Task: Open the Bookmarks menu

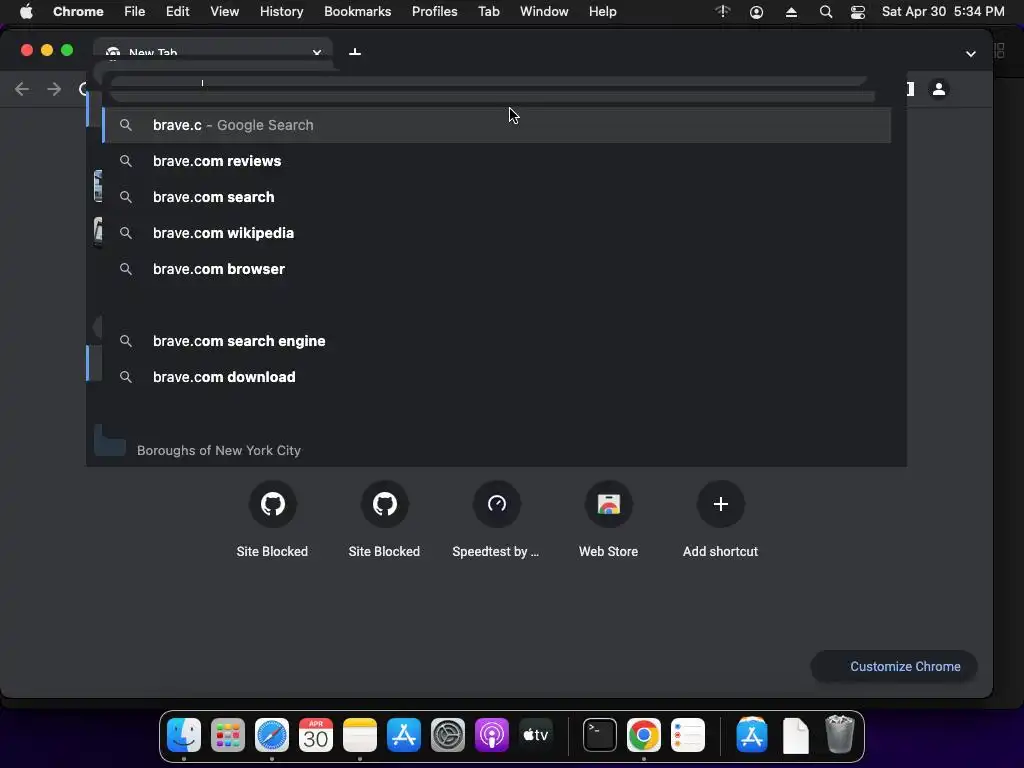Action: coord(357,12)
